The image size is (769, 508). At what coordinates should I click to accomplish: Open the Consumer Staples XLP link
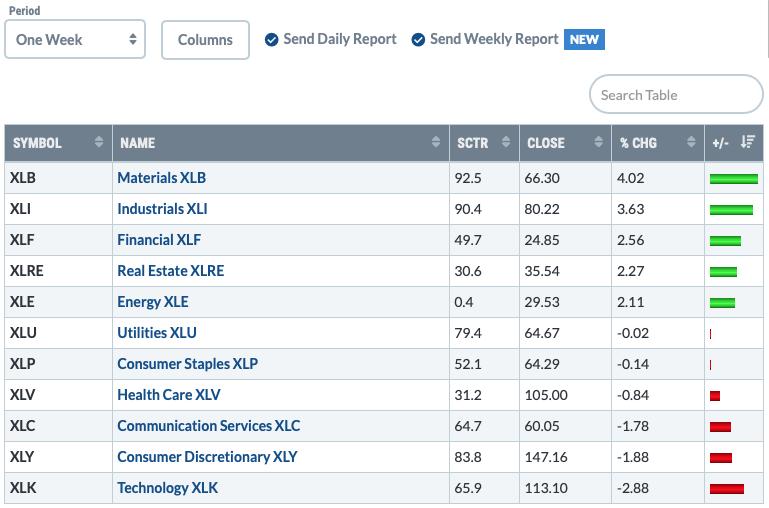coord(187,363)
